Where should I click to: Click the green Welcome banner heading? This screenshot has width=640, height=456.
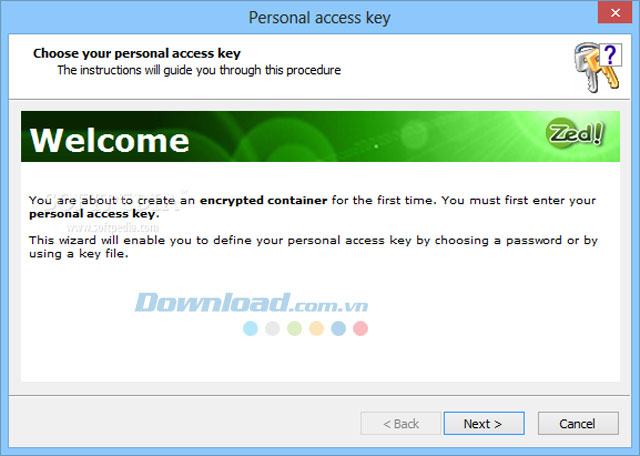[109, 140]
